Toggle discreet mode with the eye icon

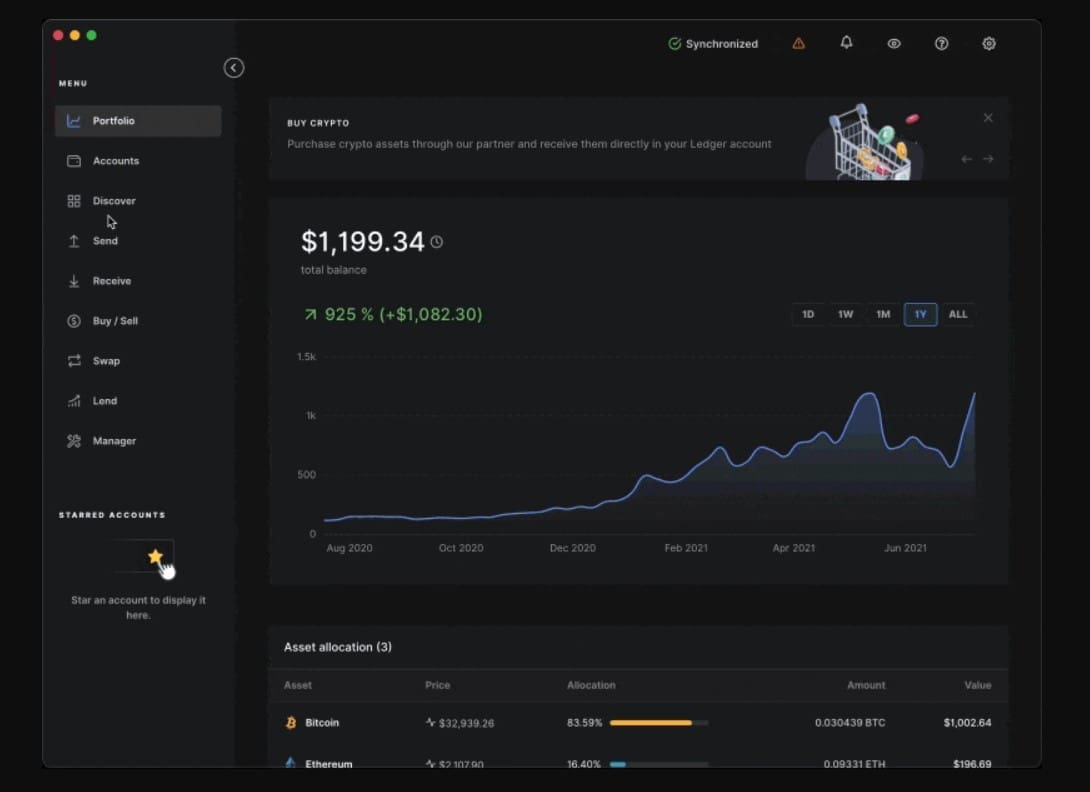coord(893,43)
